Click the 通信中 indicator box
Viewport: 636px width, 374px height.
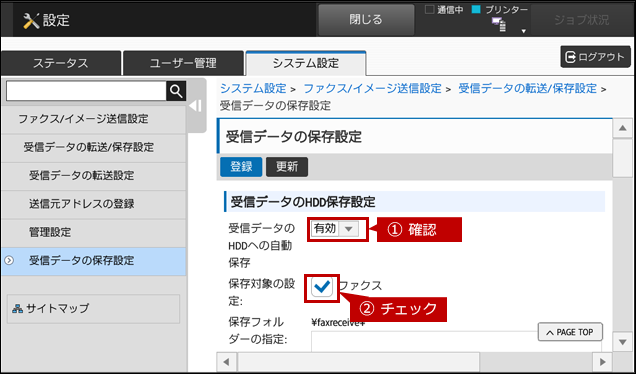429,9
